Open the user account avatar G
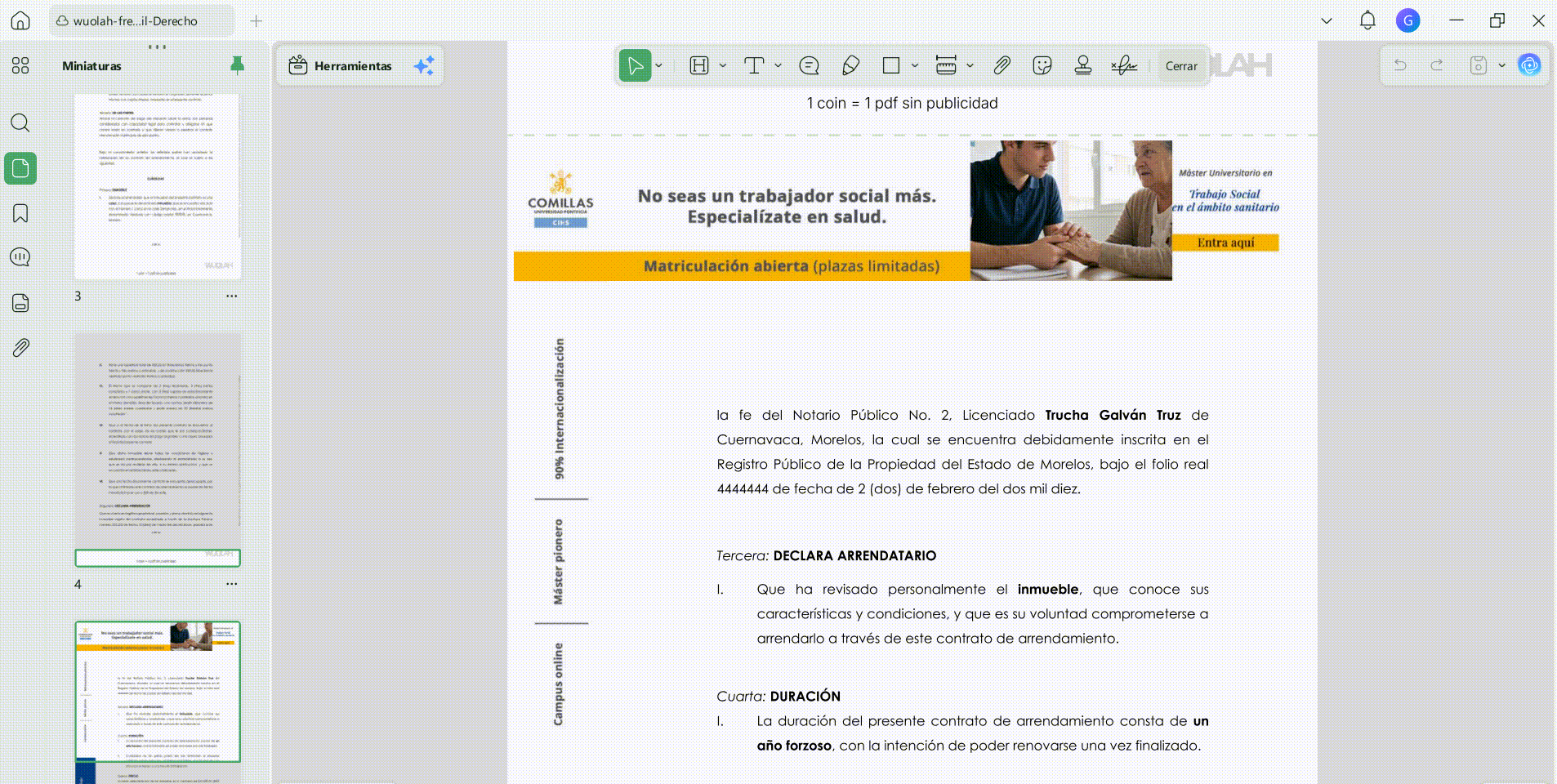 (x=1408, y=20)
